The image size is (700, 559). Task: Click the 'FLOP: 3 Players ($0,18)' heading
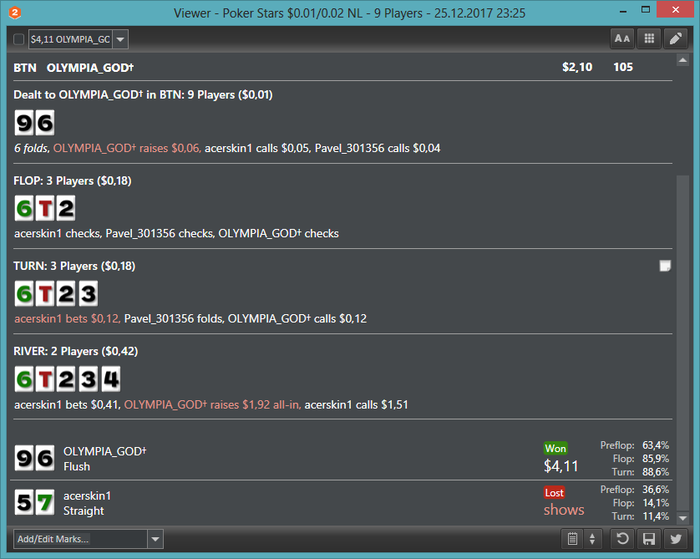(x=72, y=181)
